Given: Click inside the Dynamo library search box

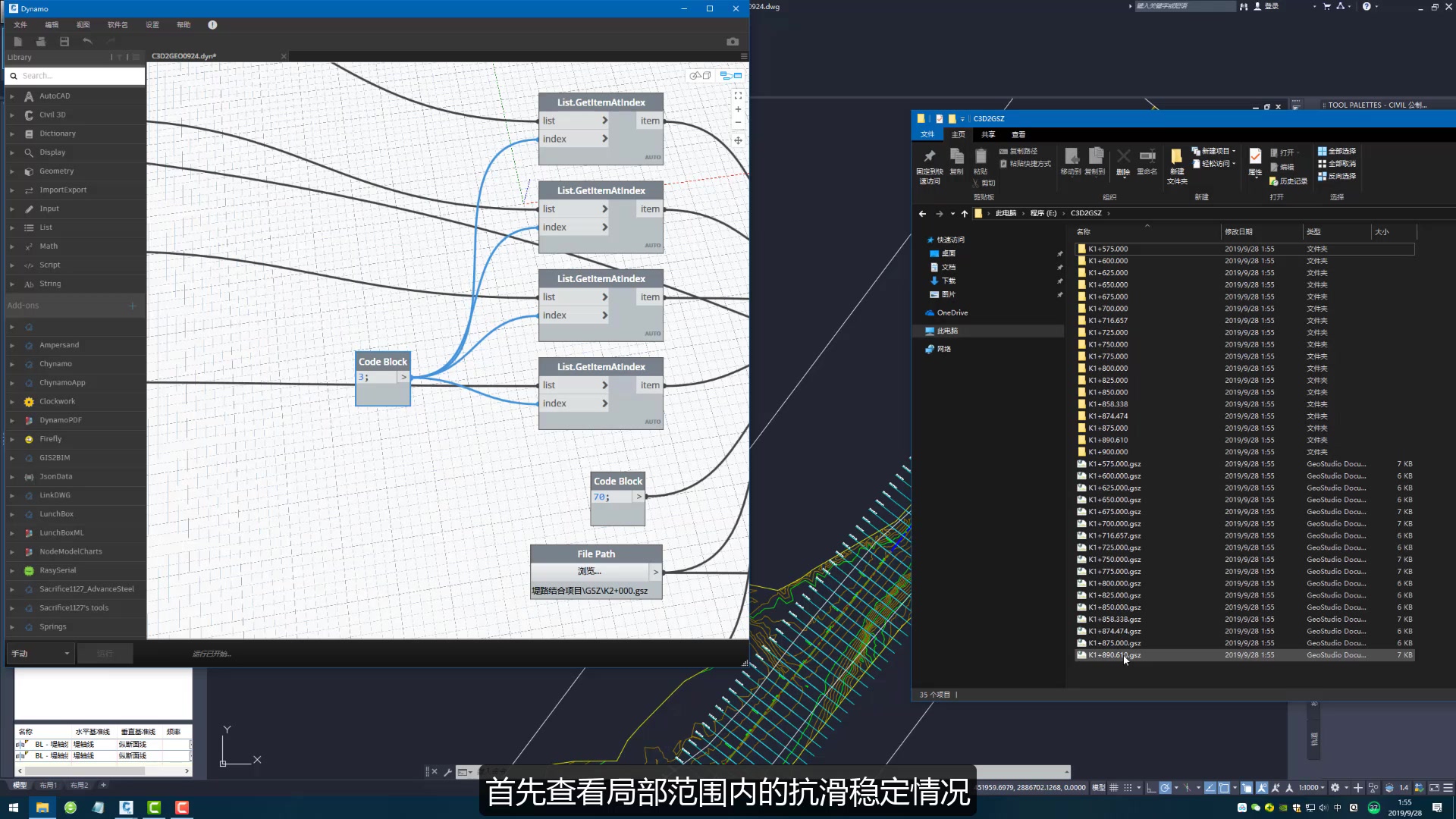Looking at the screenshot, I should (74, 76).
